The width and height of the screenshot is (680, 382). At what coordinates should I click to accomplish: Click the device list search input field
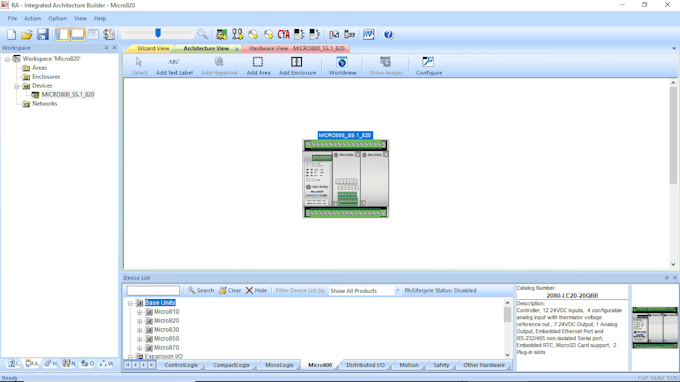click(x=153, y=291)
